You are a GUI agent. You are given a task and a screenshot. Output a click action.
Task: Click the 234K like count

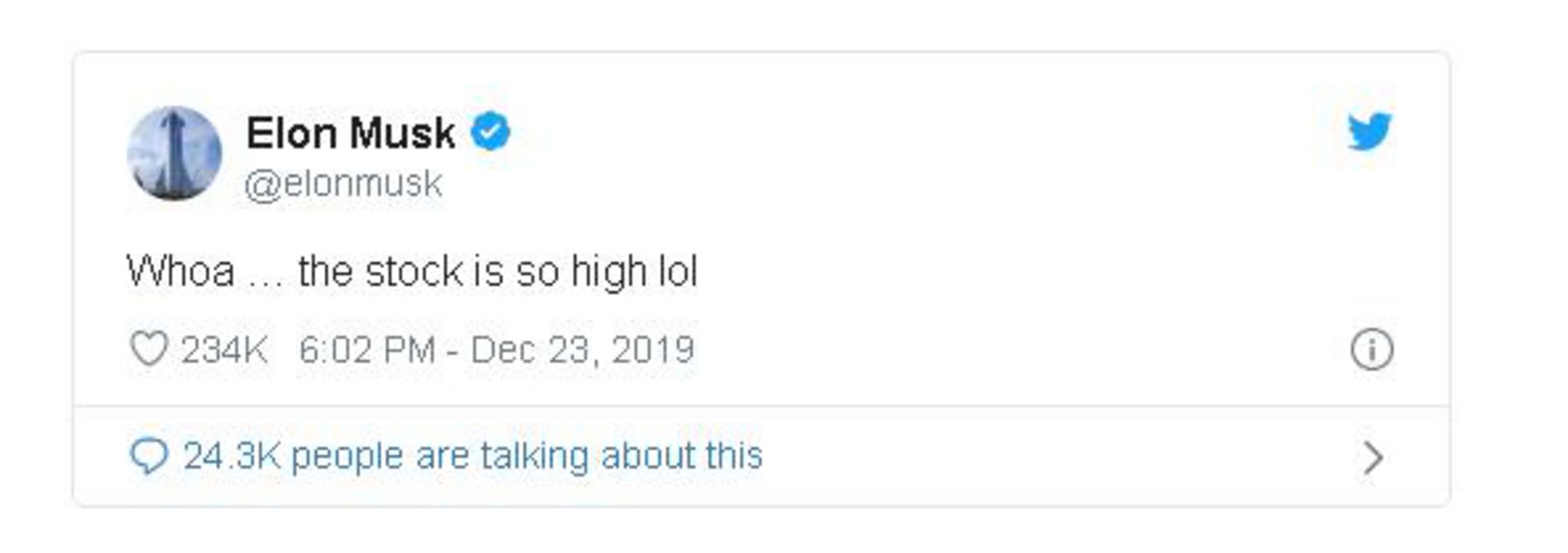click(x=224, y=350)
